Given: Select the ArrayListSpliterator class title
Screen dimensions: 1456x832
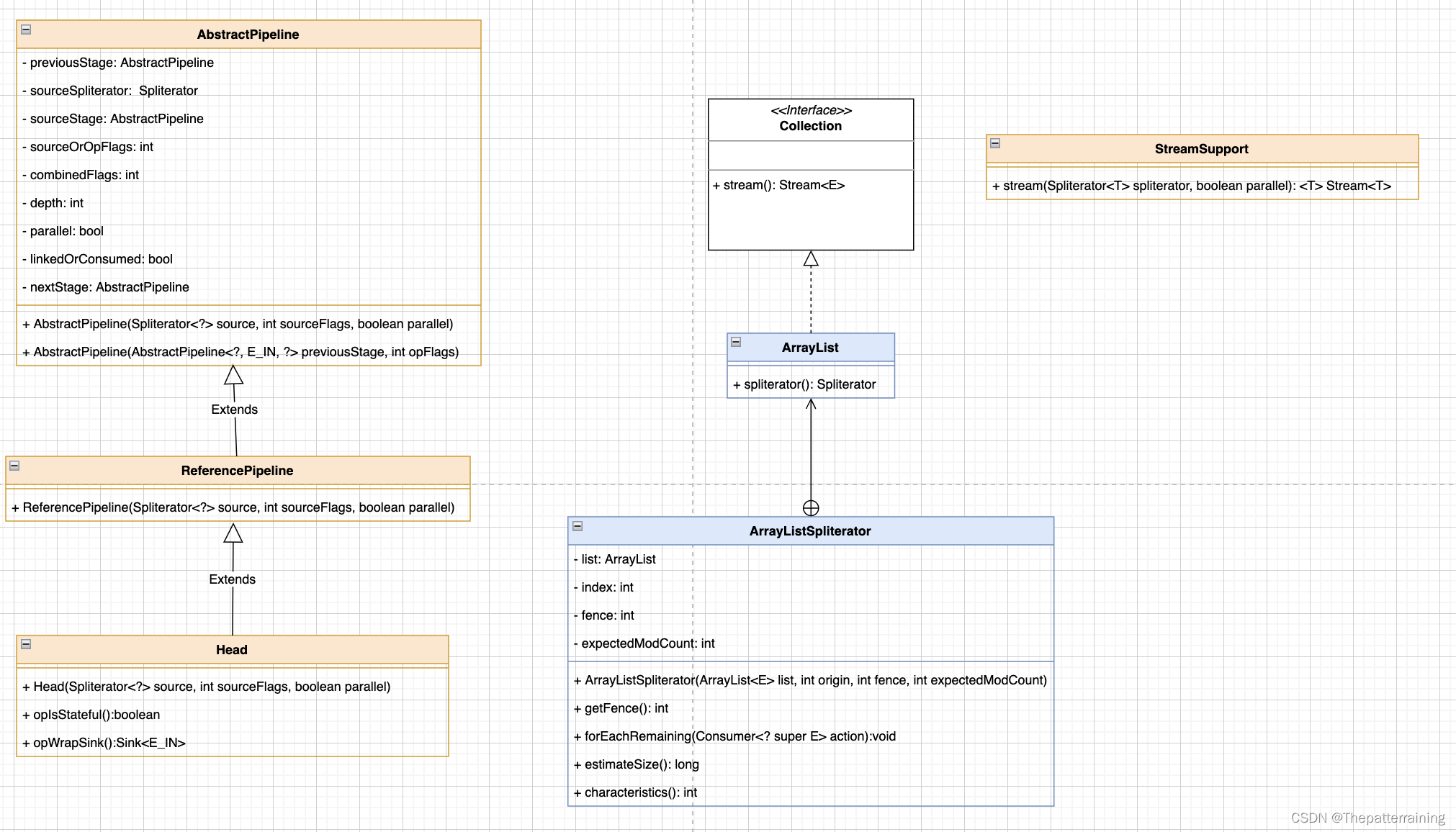Looking at the screenshot, I should (x=810, y=531).
